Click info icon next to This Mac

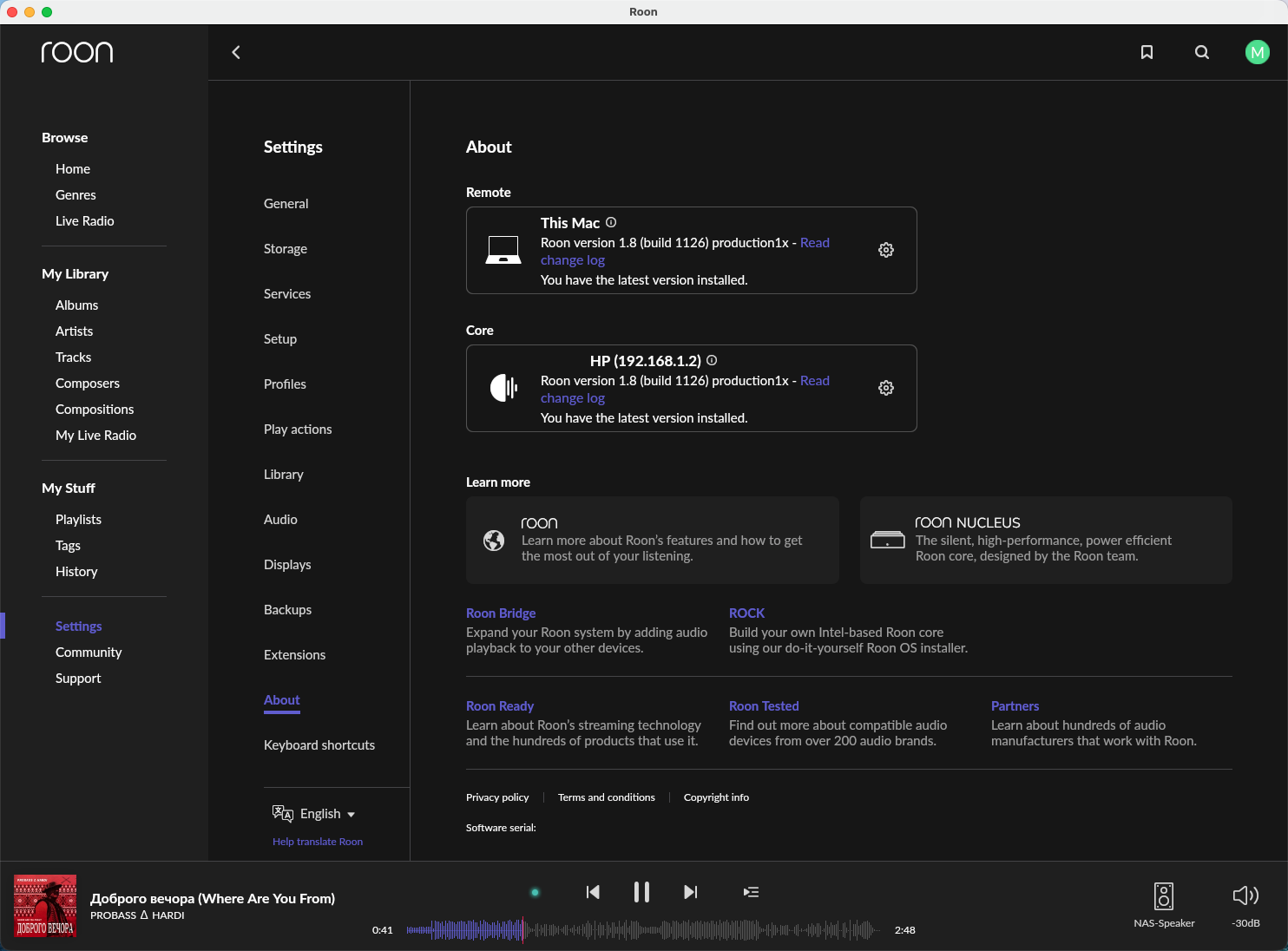point(611,222)
